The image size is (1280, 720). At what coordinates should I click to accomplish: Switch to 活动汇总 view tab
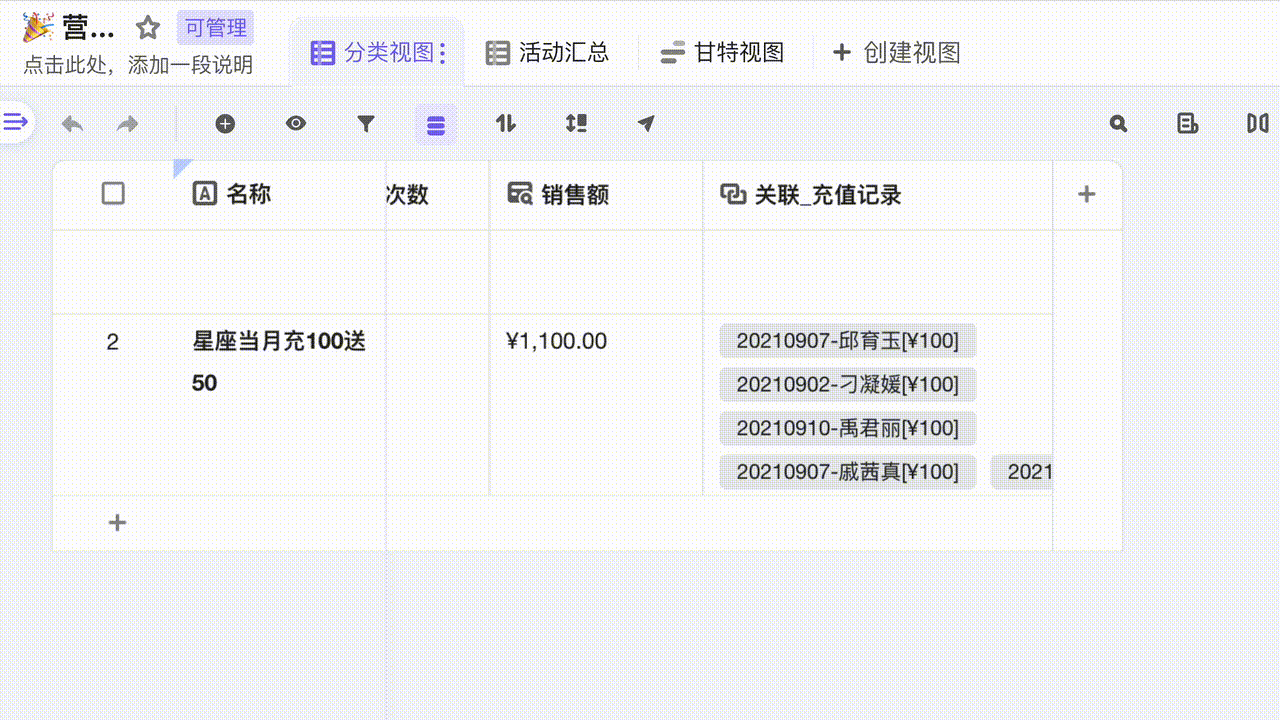547,53
